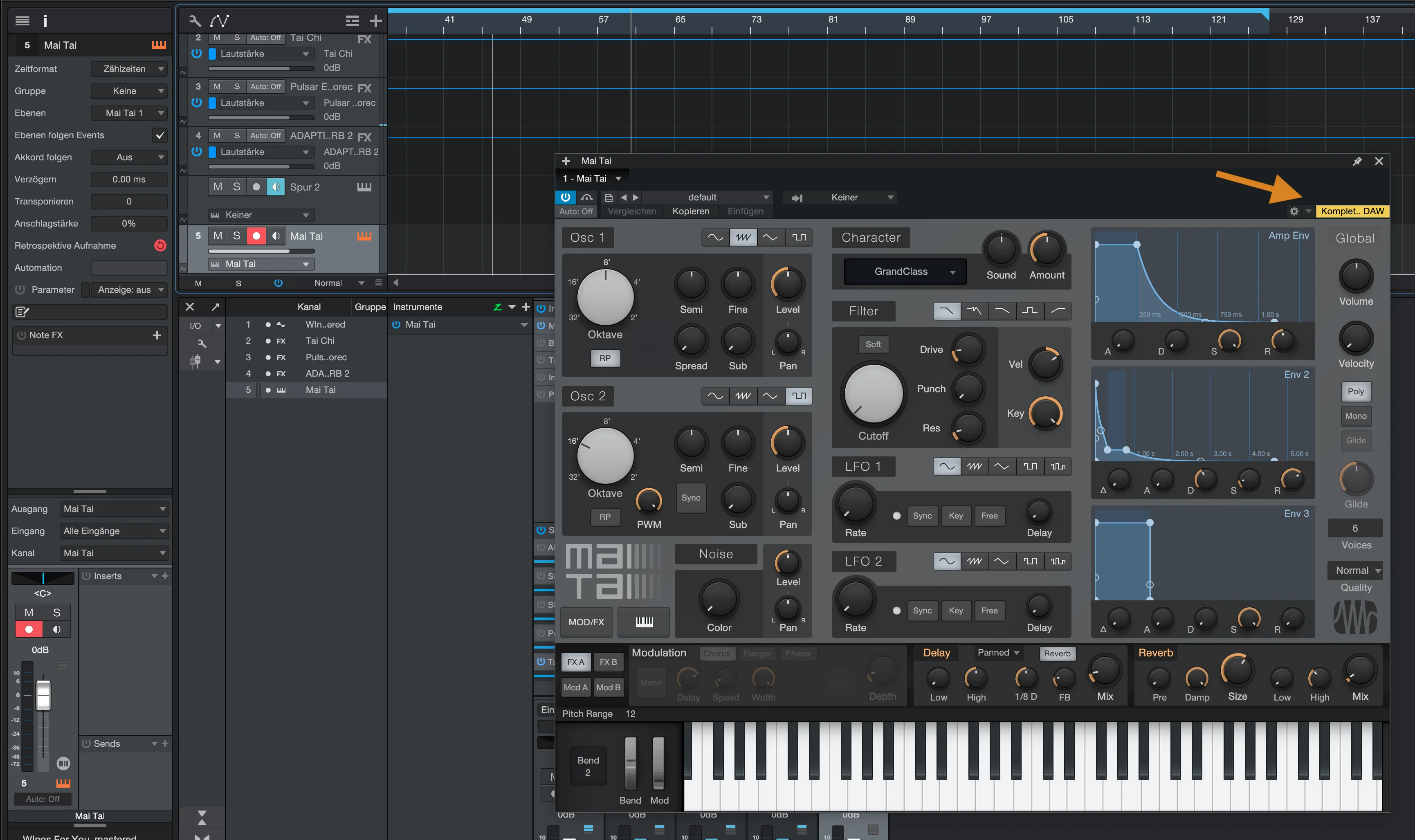
Task: Toggle Mai Tai plugin power button
Action: (x=566, y=197)
